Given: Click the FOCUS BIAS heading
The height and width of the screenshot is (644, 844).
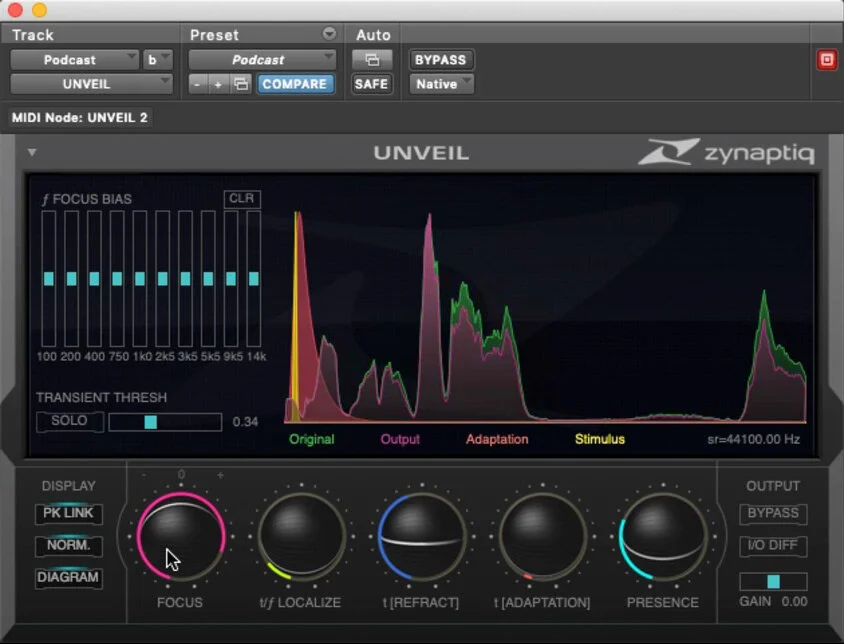Looking at the screenshot, I should pyautogui.click(x=87, y=199).
